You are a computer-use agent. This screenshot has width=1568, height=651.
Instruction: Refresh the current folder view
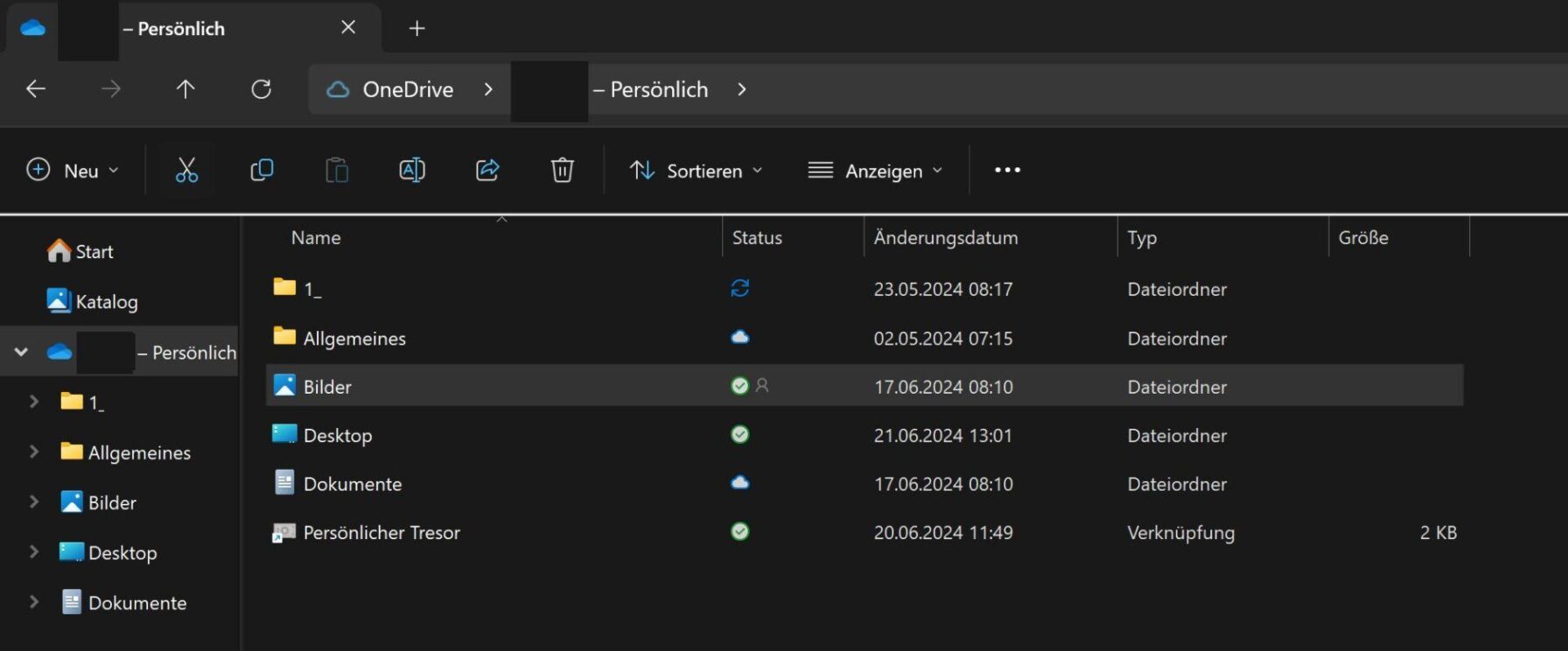(261, 89)
